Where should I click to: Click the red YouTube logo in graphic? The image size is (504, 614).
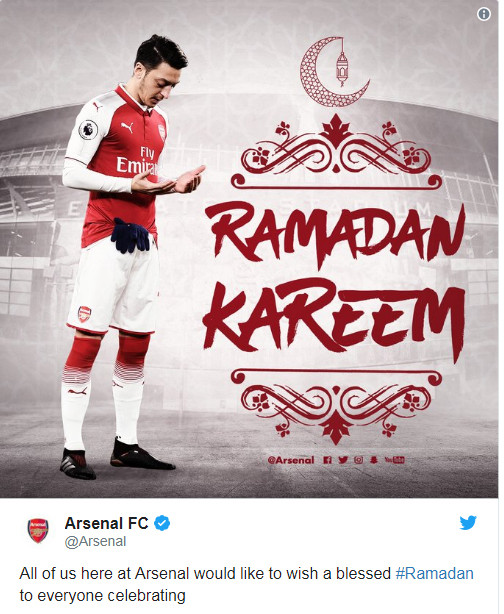[x=394, y=460]
